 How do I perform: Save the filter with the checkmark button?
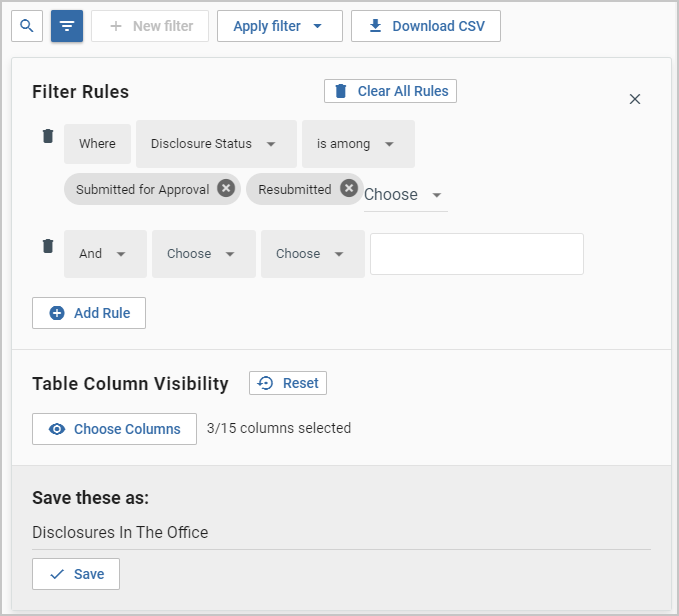(76, 574)
